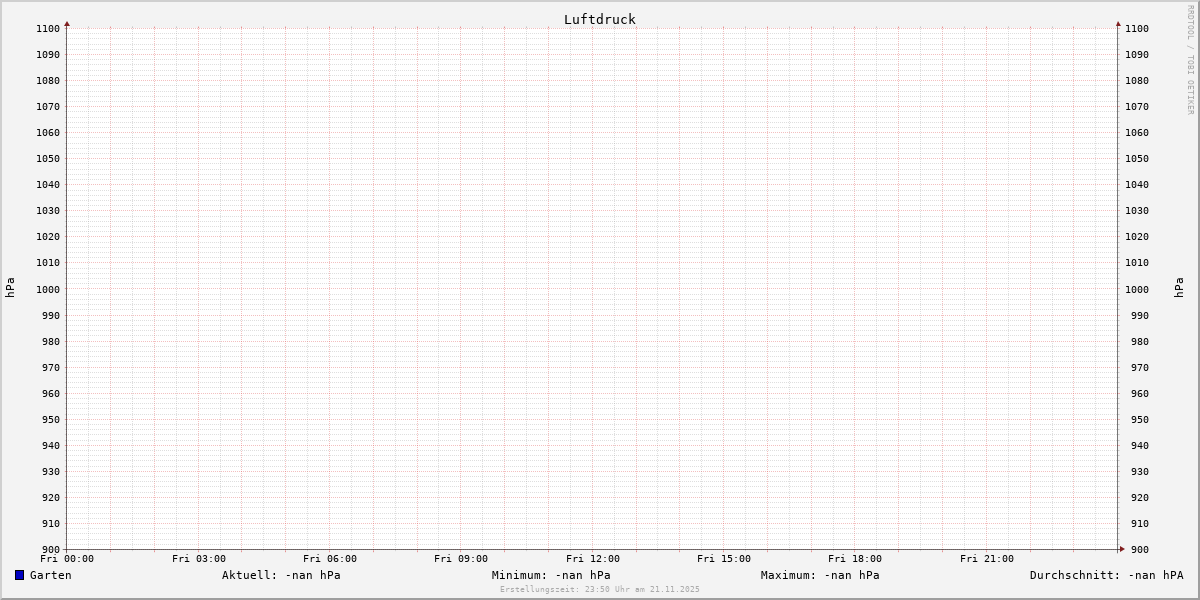Click the Minimum value readout
The image size is (1200, 600).
(551, 575)
